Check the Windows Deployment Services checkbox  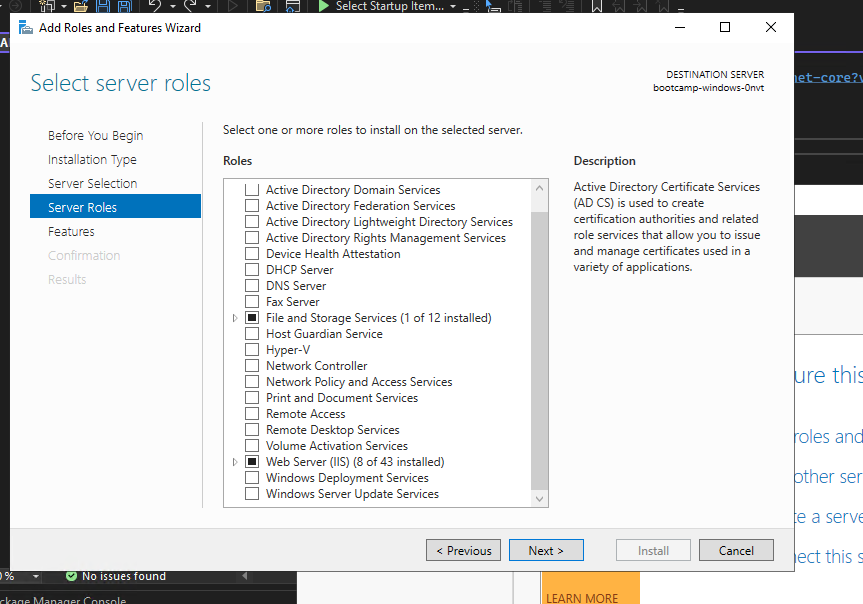[252, 477]
